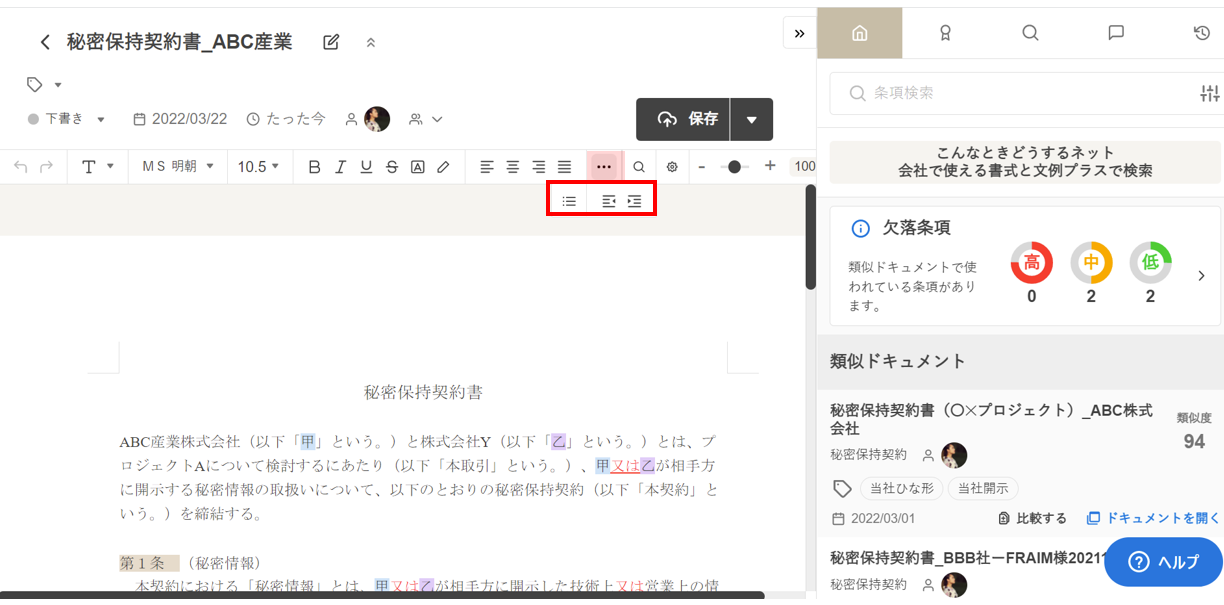Click the ドキュメントを開く link

coord(1153,518)
